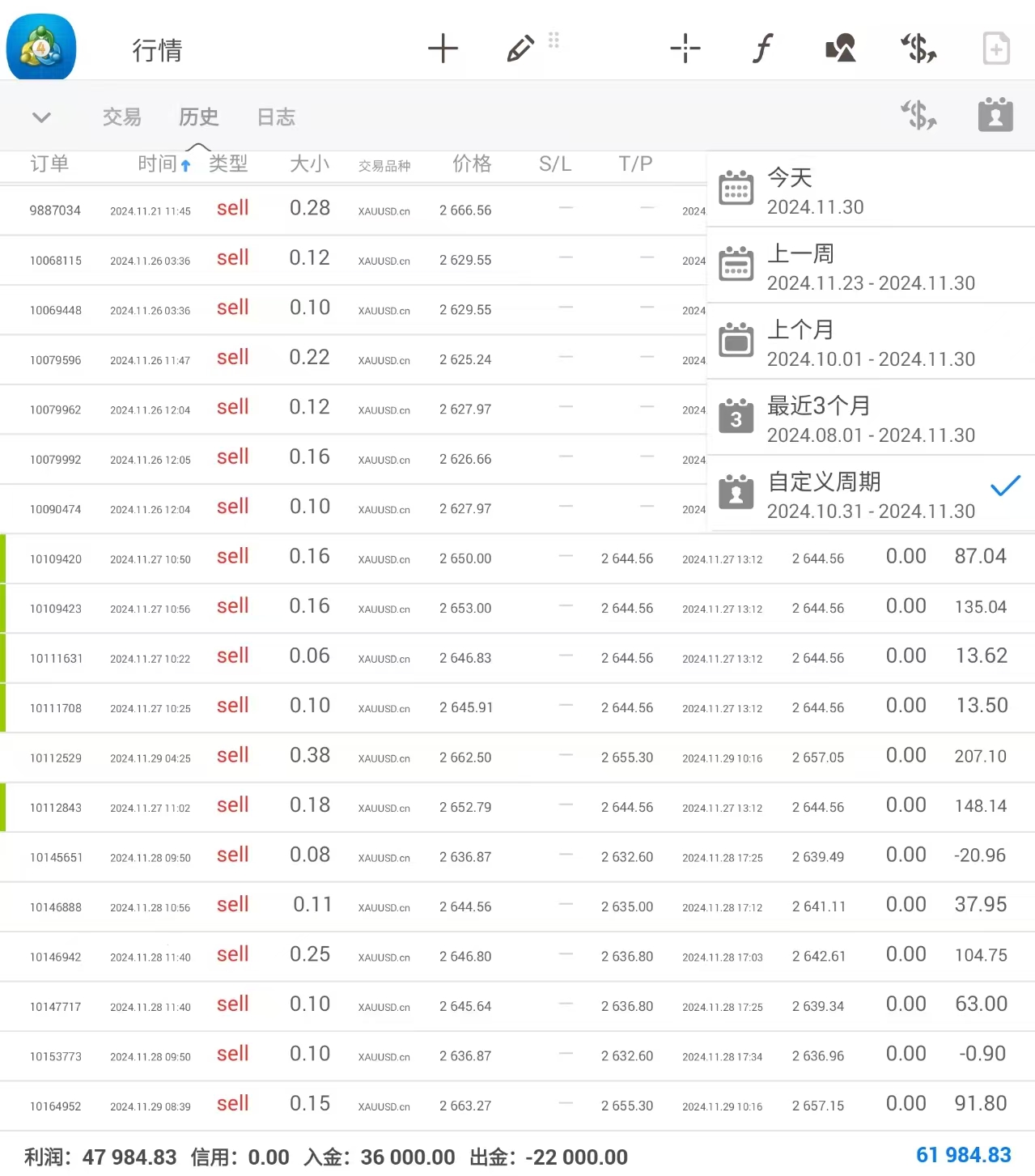
Task: Tap the new chart document icon
Action: 996,49
